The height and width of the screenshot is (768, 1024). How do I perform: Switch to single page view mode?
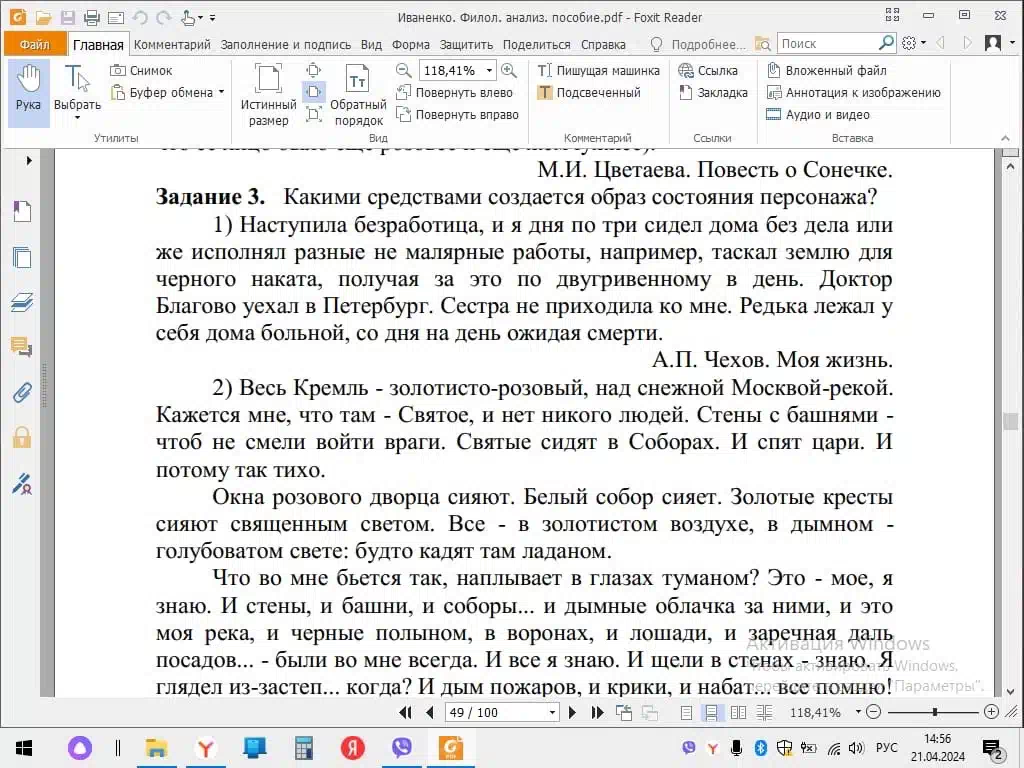click(686, 712)
